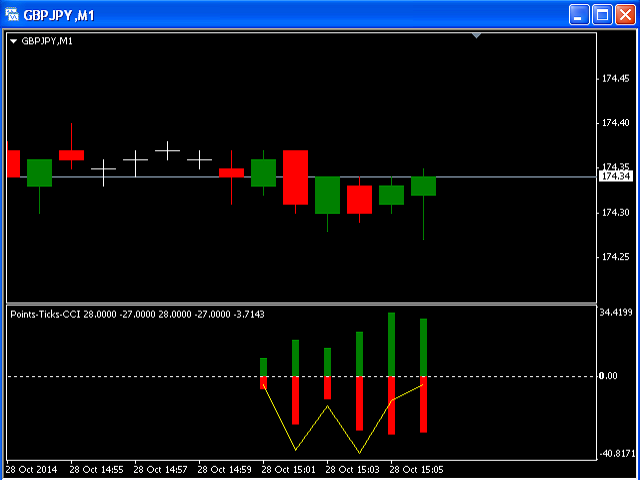The height and width of the screenshot is (480, 640).
Task: Click the chart shift marker triangle at top
Action: (x=476, y=36)
